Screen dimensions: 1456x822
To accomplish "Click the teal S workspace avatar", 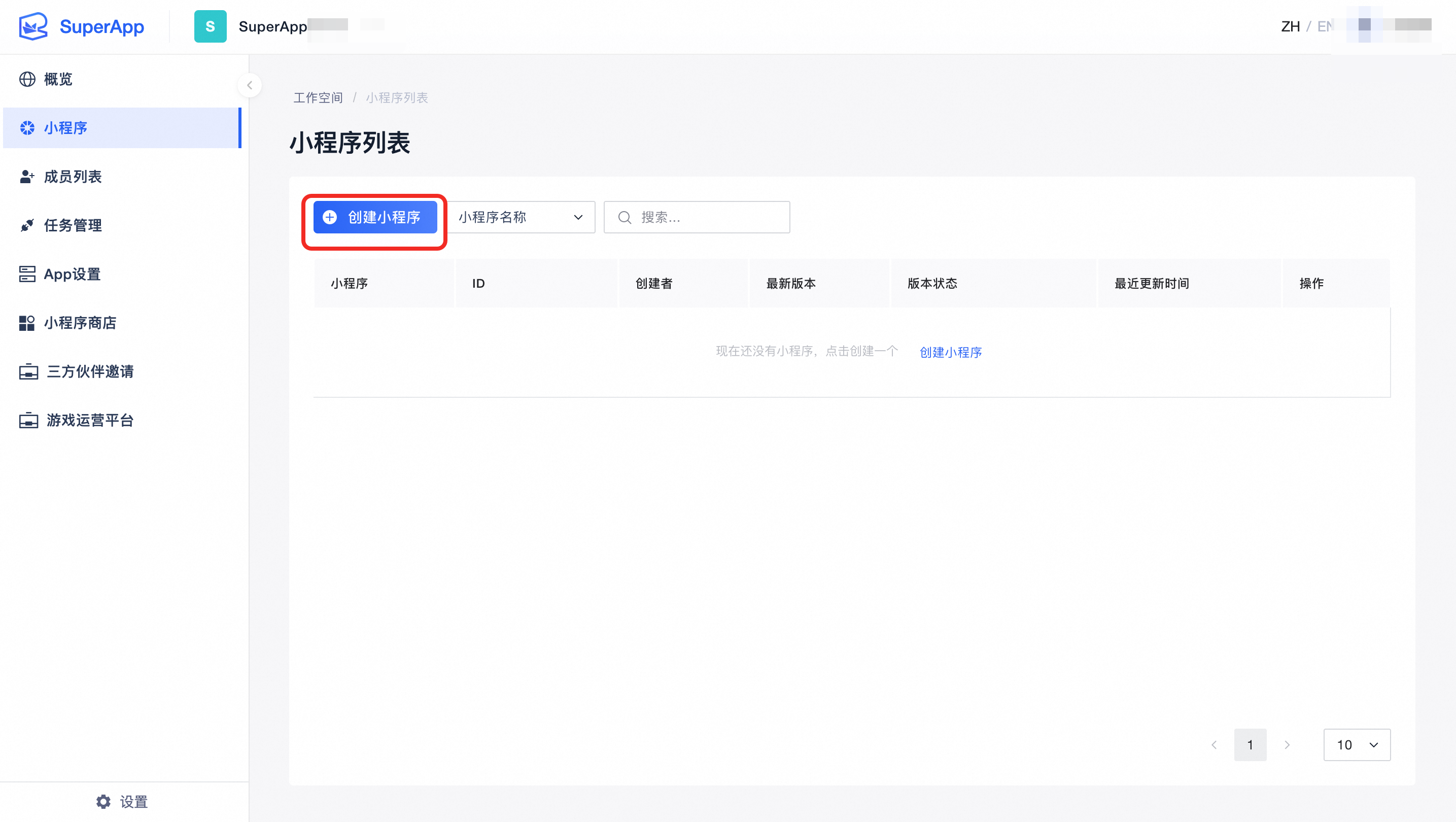I will point(210,26).
